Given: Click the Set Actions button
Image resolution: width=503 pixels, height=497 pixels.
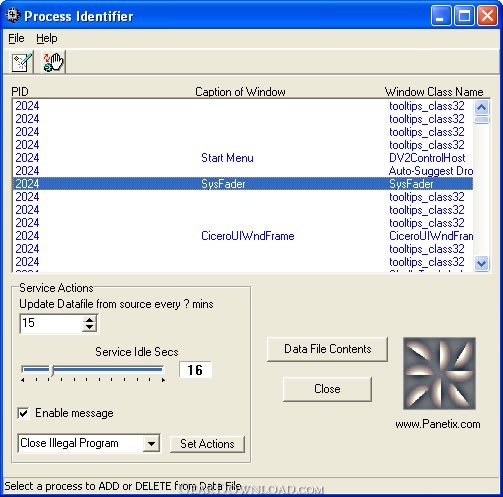Looking at the screenshot, I should [207, 444].
